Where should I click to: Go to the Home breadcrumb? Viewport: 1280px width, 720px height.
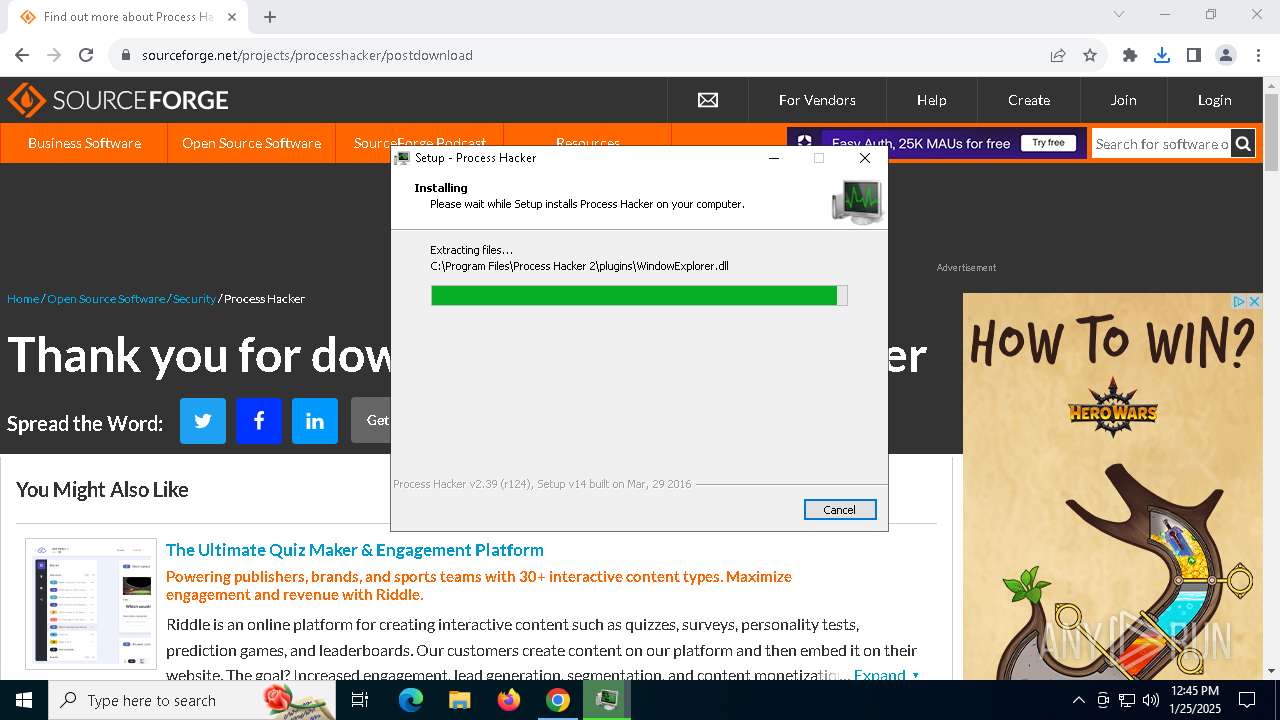[23, 299]
